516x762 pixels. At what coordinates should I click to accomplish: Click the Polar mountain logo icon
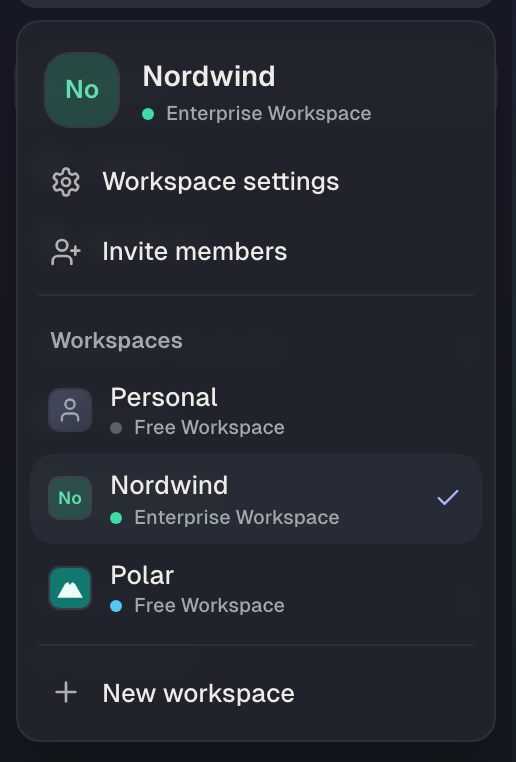(x=70, y=588)
